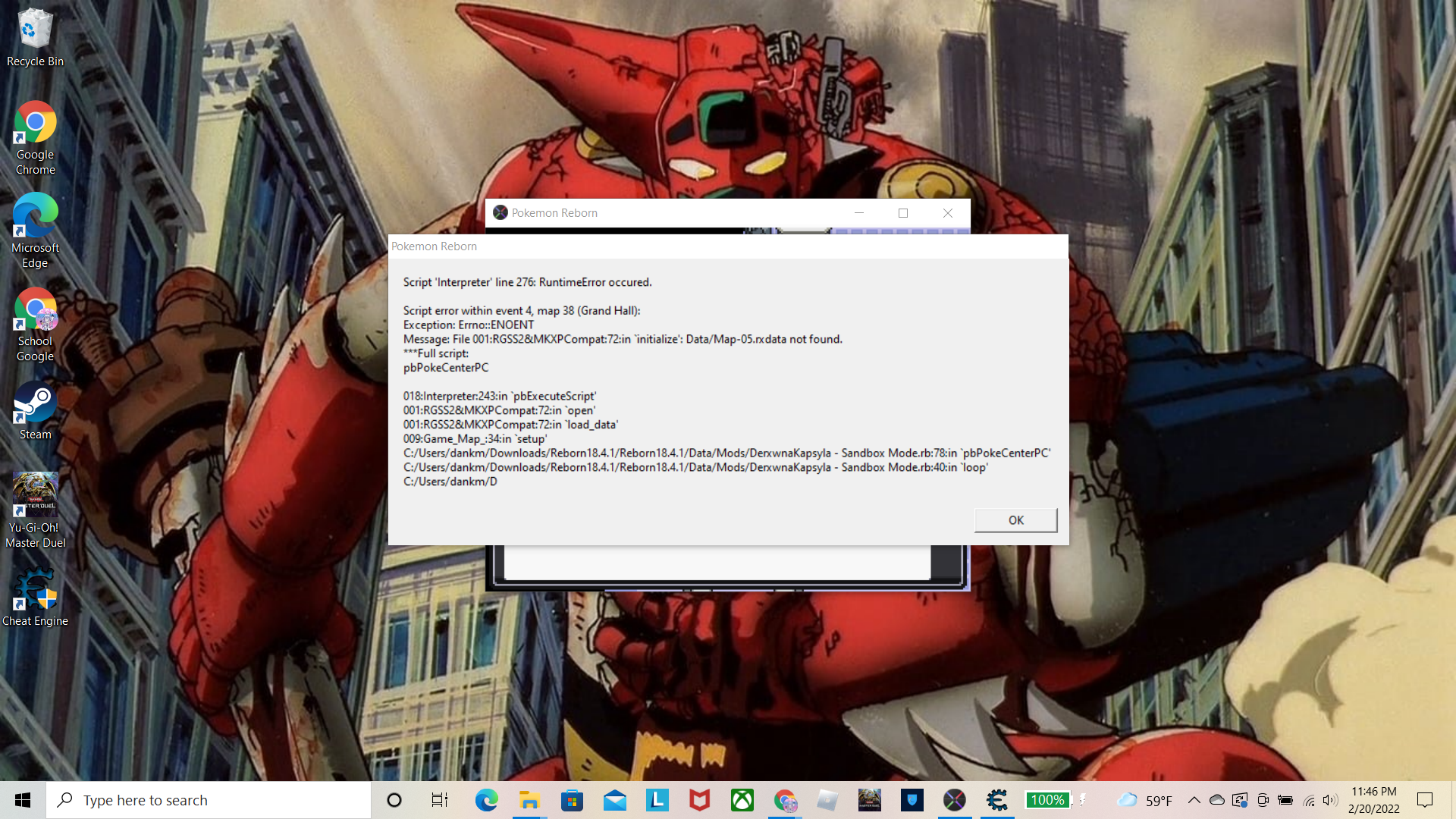This screenshot has height=819, width=1456.
Task: Open Microsoft Store from the taskbar
Action: [572, 800]
